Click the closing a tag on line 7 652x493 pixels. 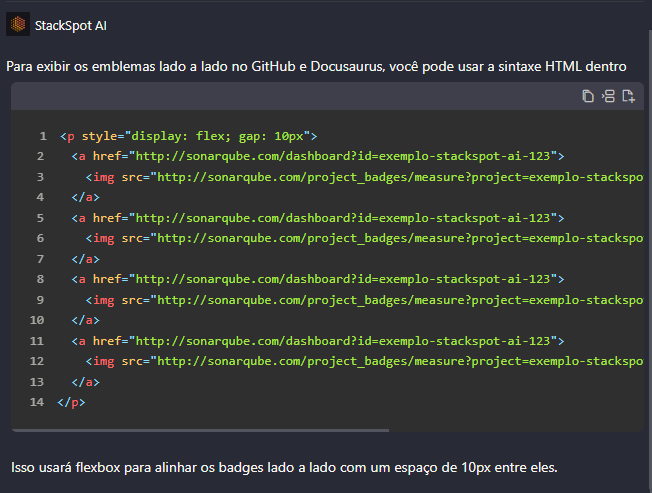point(85,259)
